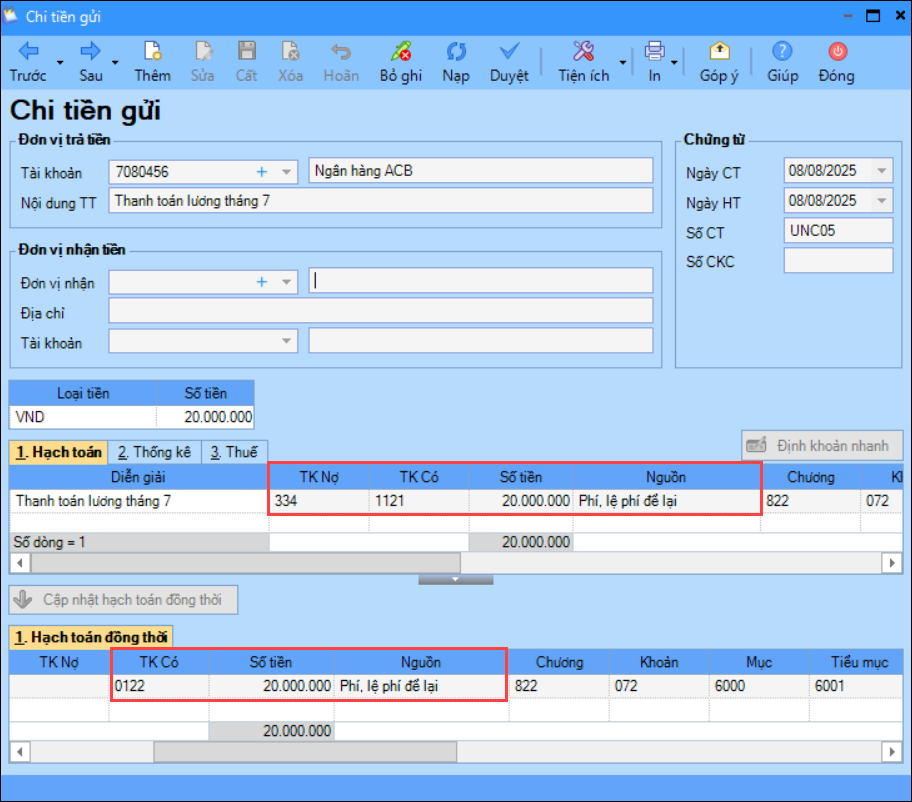Switch to the 1. Hạch toán tab
912x802 pixels.
58,452
